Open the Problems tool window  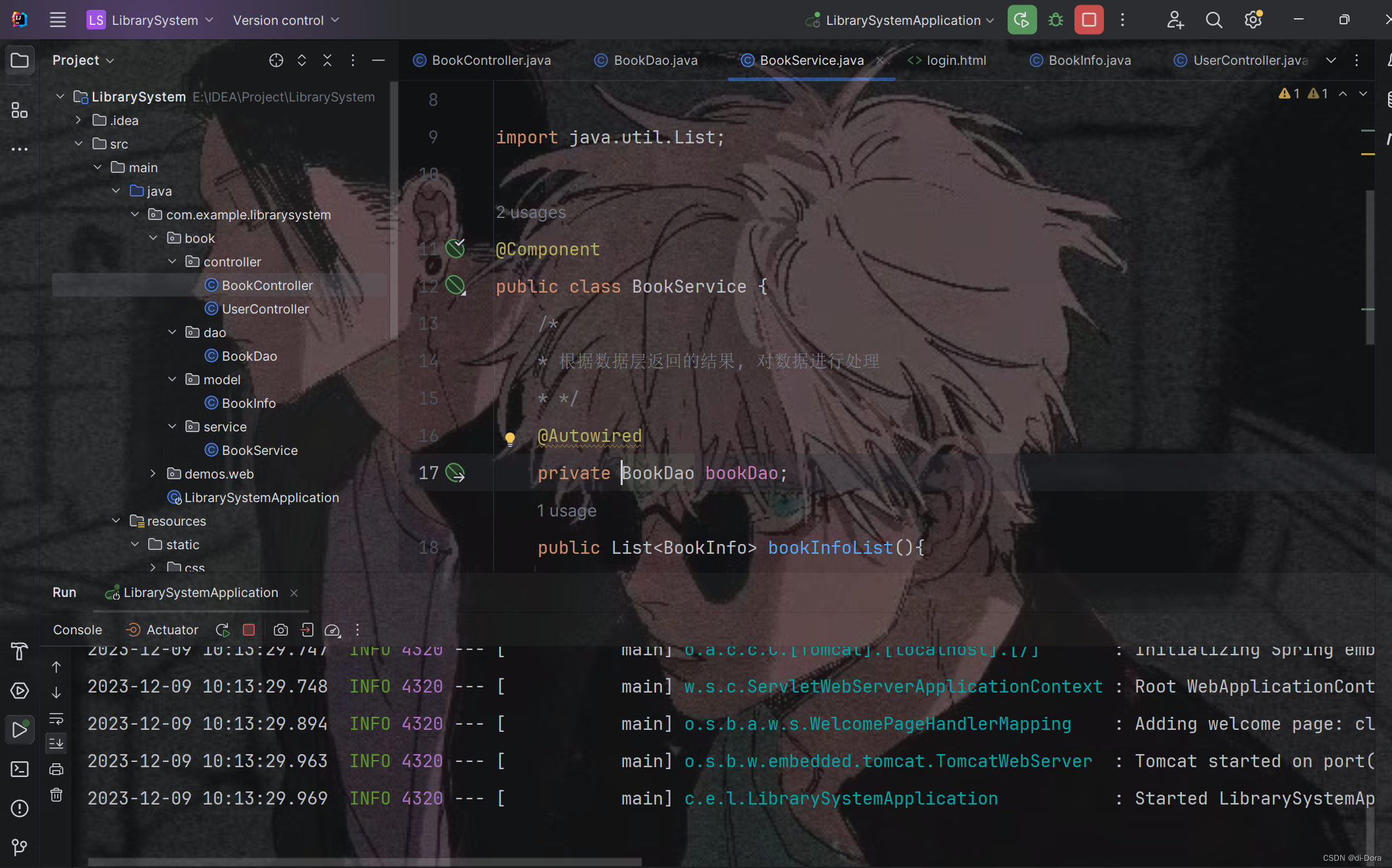(20, 808)
